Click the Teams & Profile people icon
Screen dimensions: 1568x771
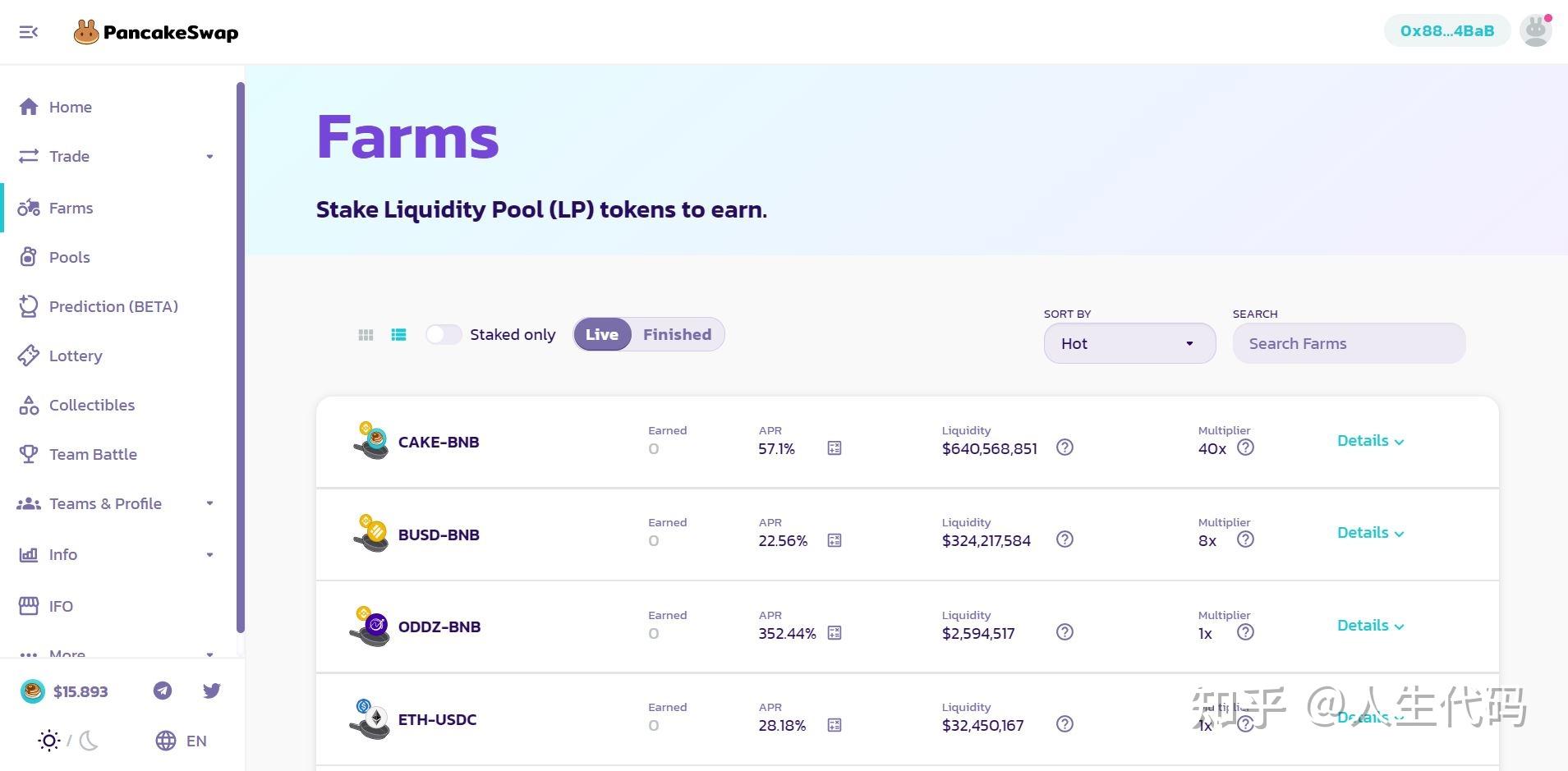pos(29,503)
